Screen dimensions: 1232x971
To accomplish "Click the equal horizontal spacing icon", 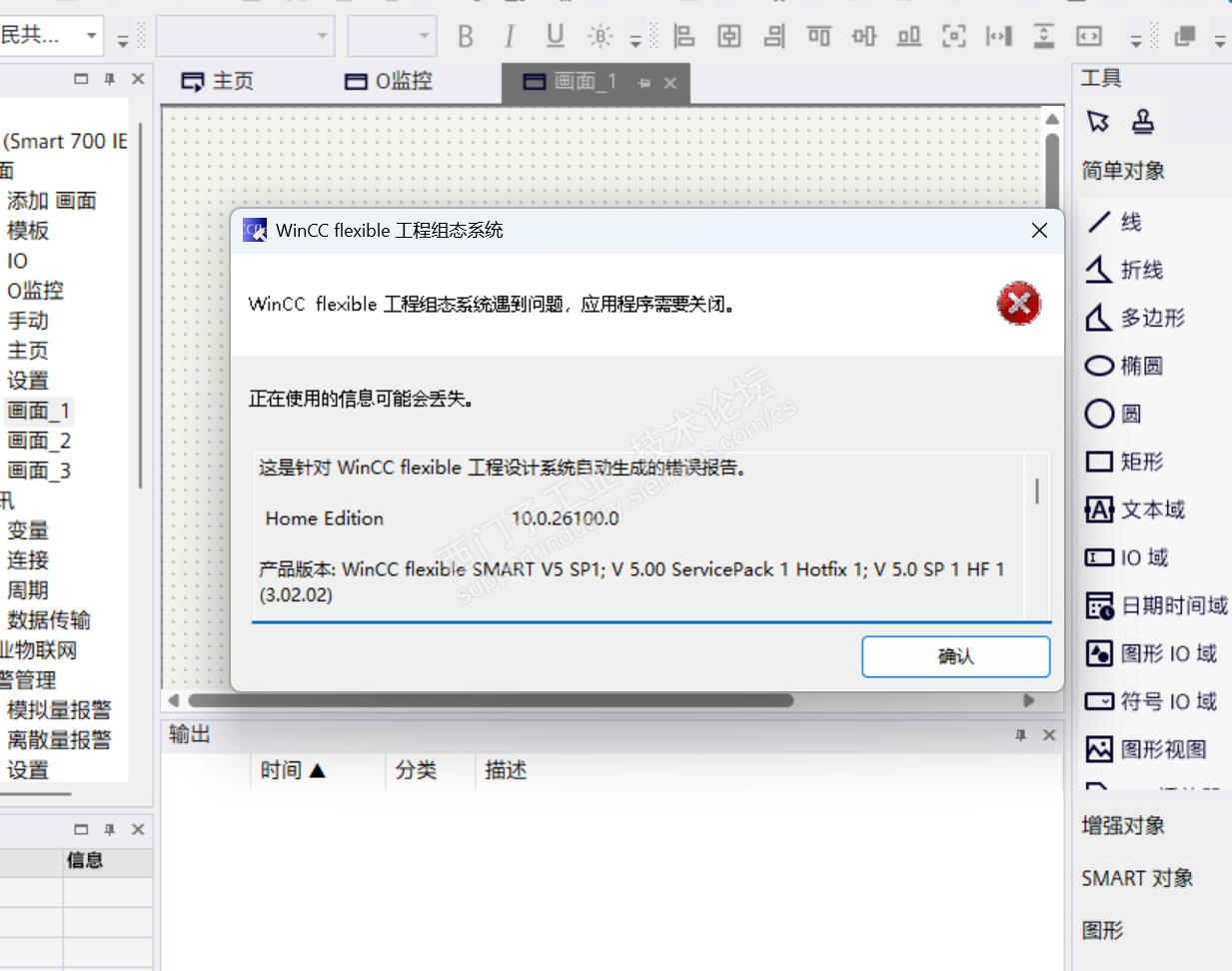I will pyautogui.click(x=999, y=37).
